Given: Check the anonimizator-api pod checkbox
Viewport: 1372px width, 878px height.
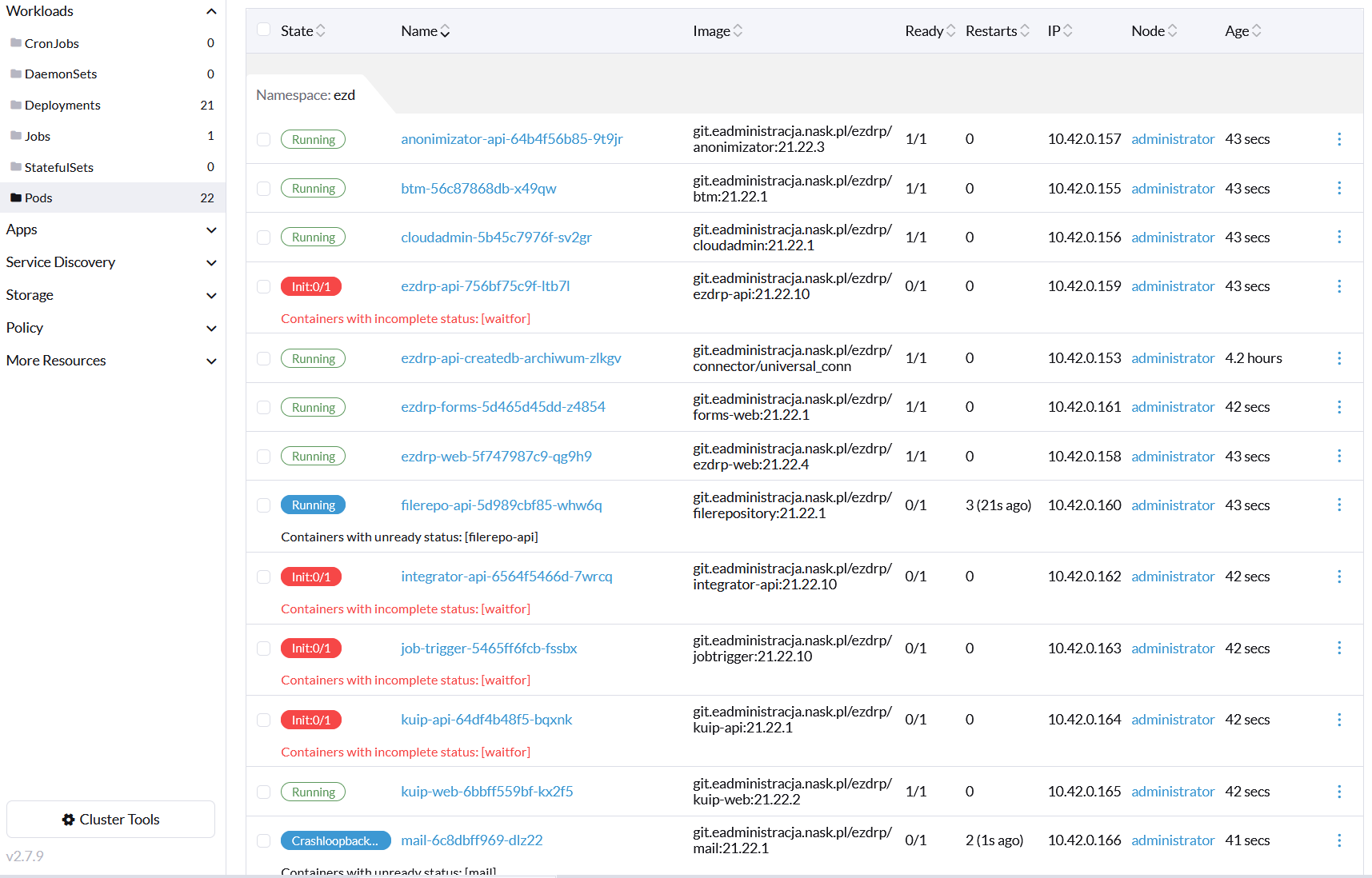Looking at the screenshot, I should 263,139.
